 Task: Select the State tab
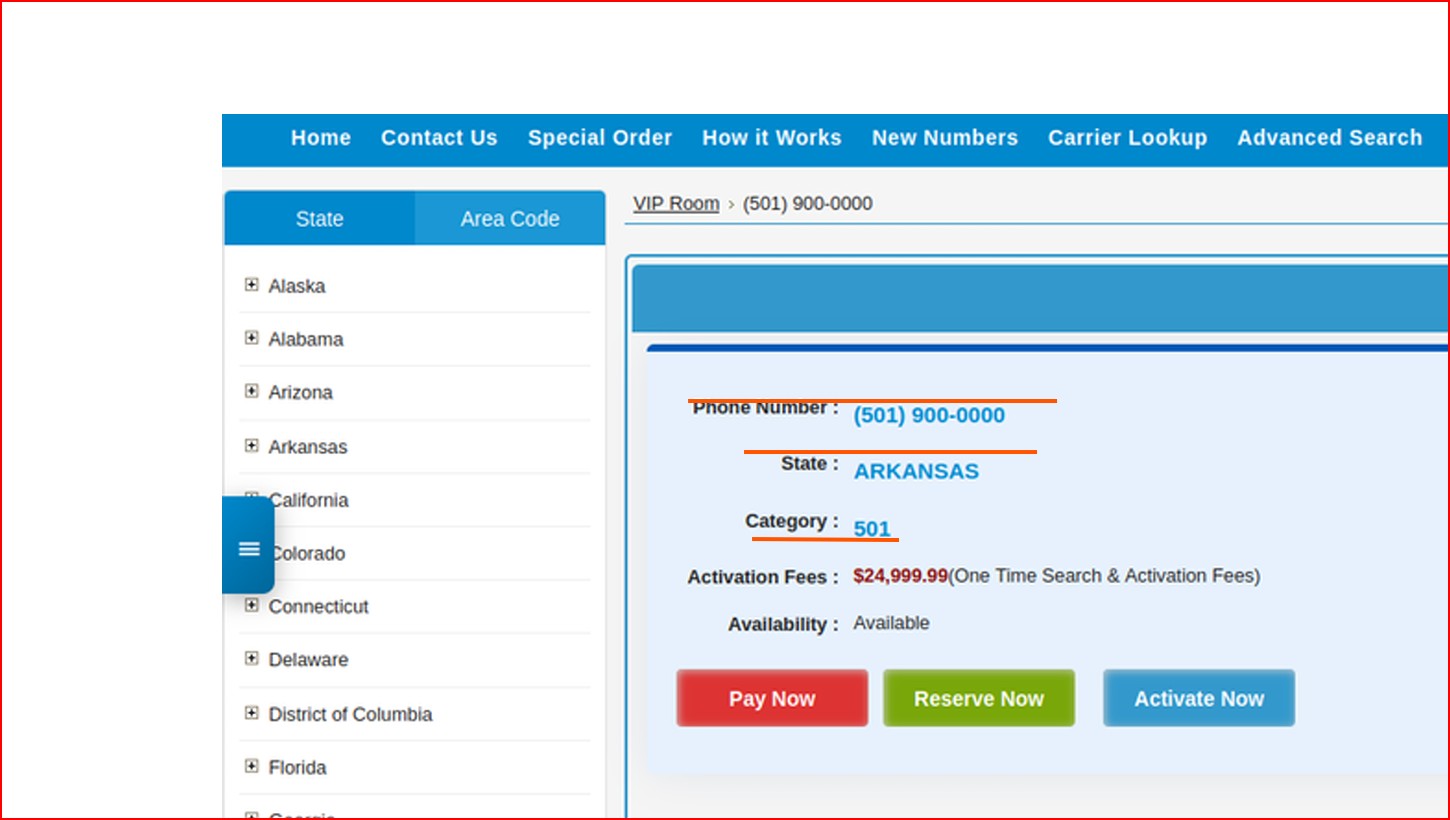(319, 219)
